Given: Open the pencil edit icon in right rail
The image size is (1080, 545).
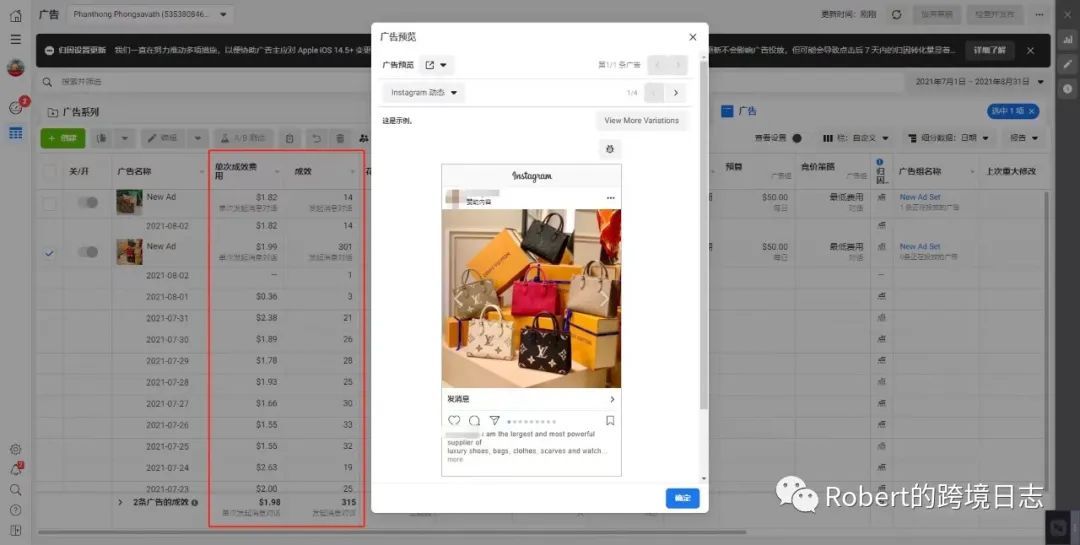Looking at the screenshot, I should 1068,64.
